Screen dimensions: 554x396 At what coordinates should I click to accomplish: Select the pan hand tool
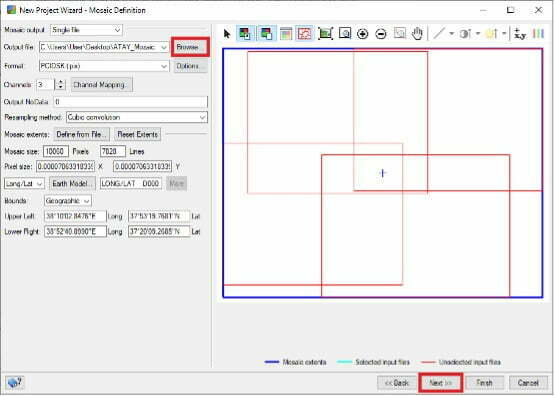click(418, 34)
